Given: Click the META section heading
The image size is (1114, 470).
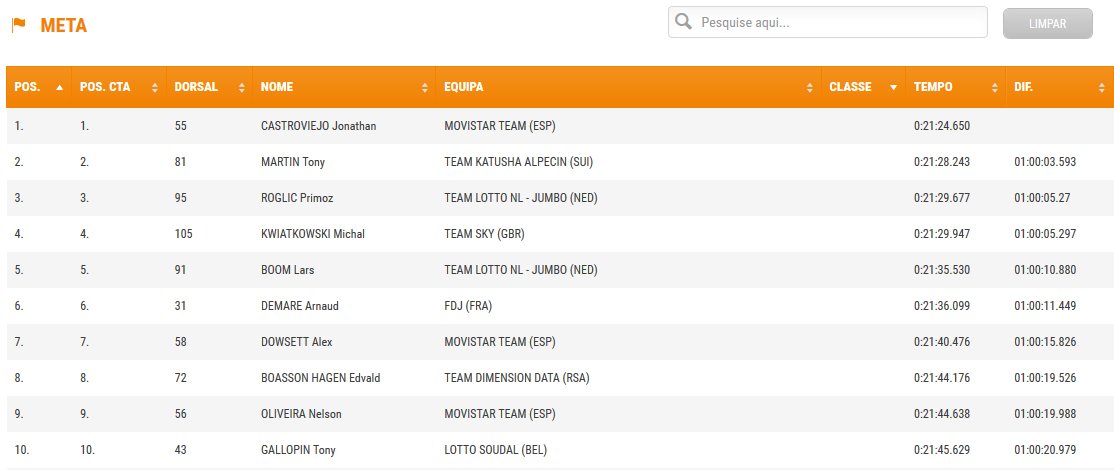Looking at the screenshot, I should tap(63, 26).
